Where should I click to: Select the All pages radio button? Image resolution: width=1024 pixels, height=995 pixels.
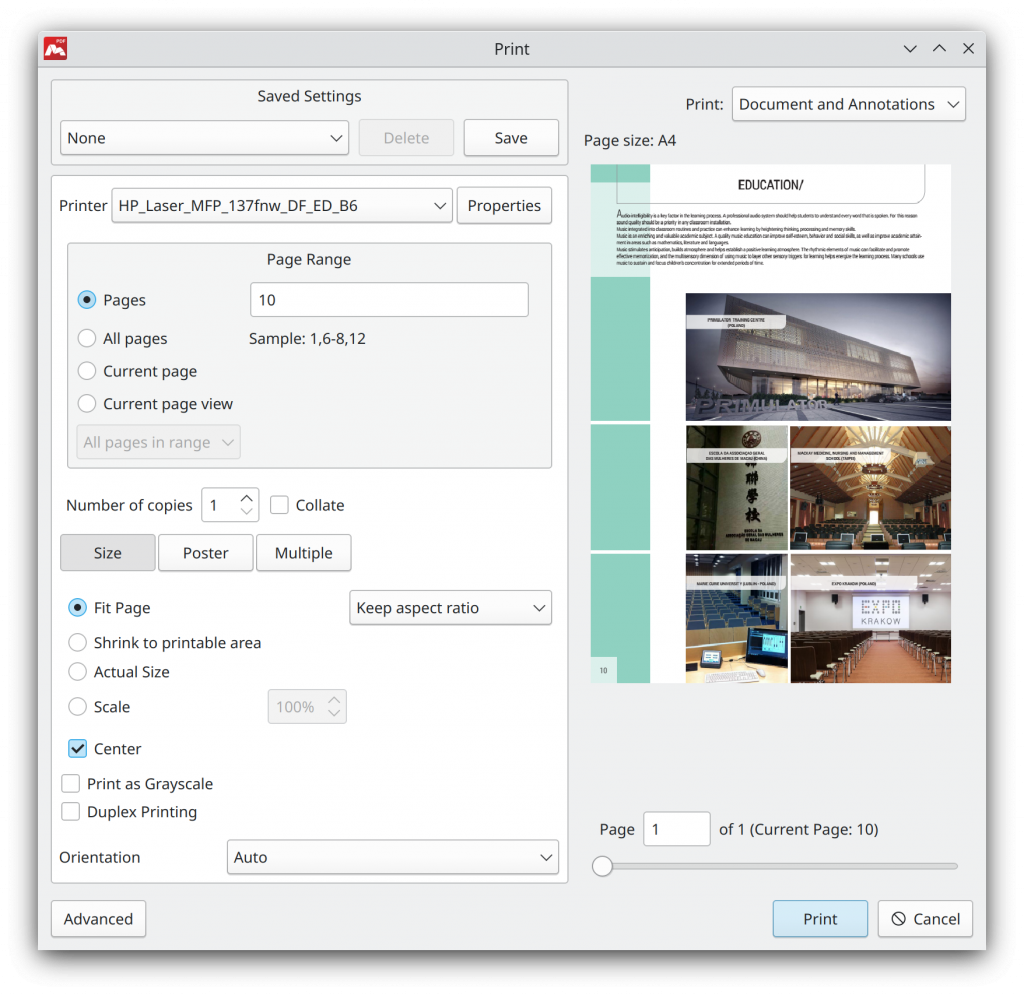[x=86, y=338]
